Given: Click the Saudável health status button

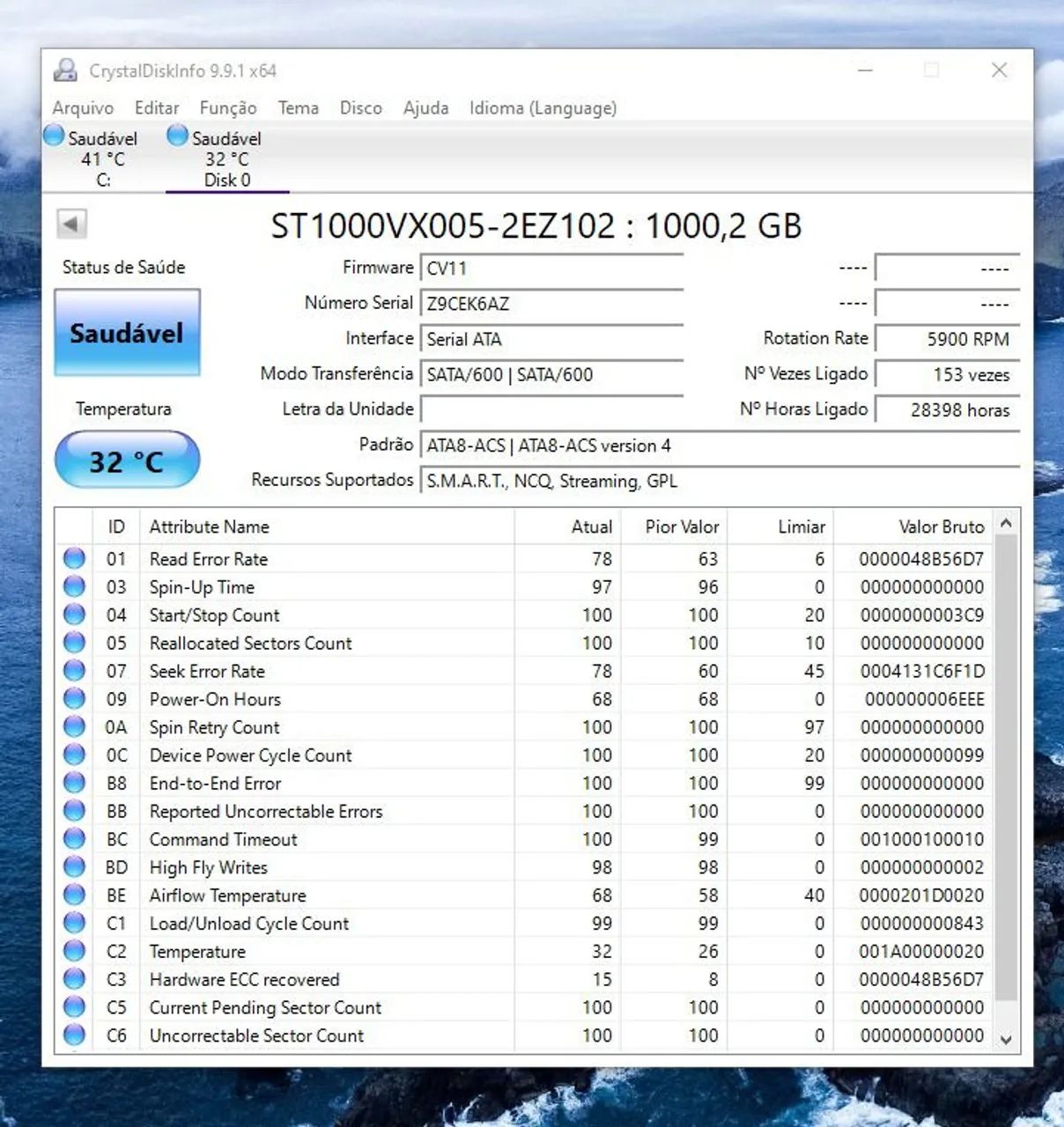Looking at the screenshot, I should click(x=127, y=333).
